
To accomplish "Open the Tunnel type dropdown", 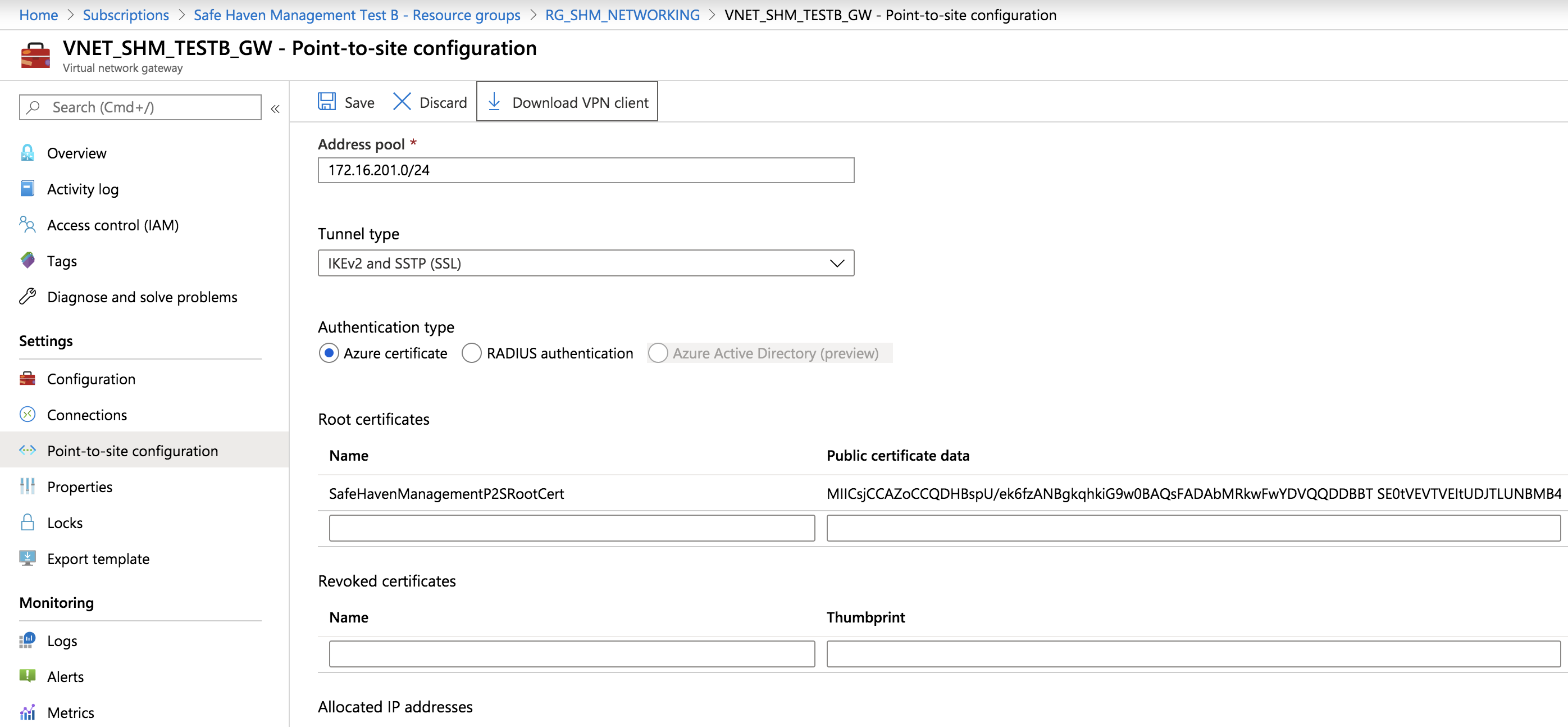I will 586,263.
